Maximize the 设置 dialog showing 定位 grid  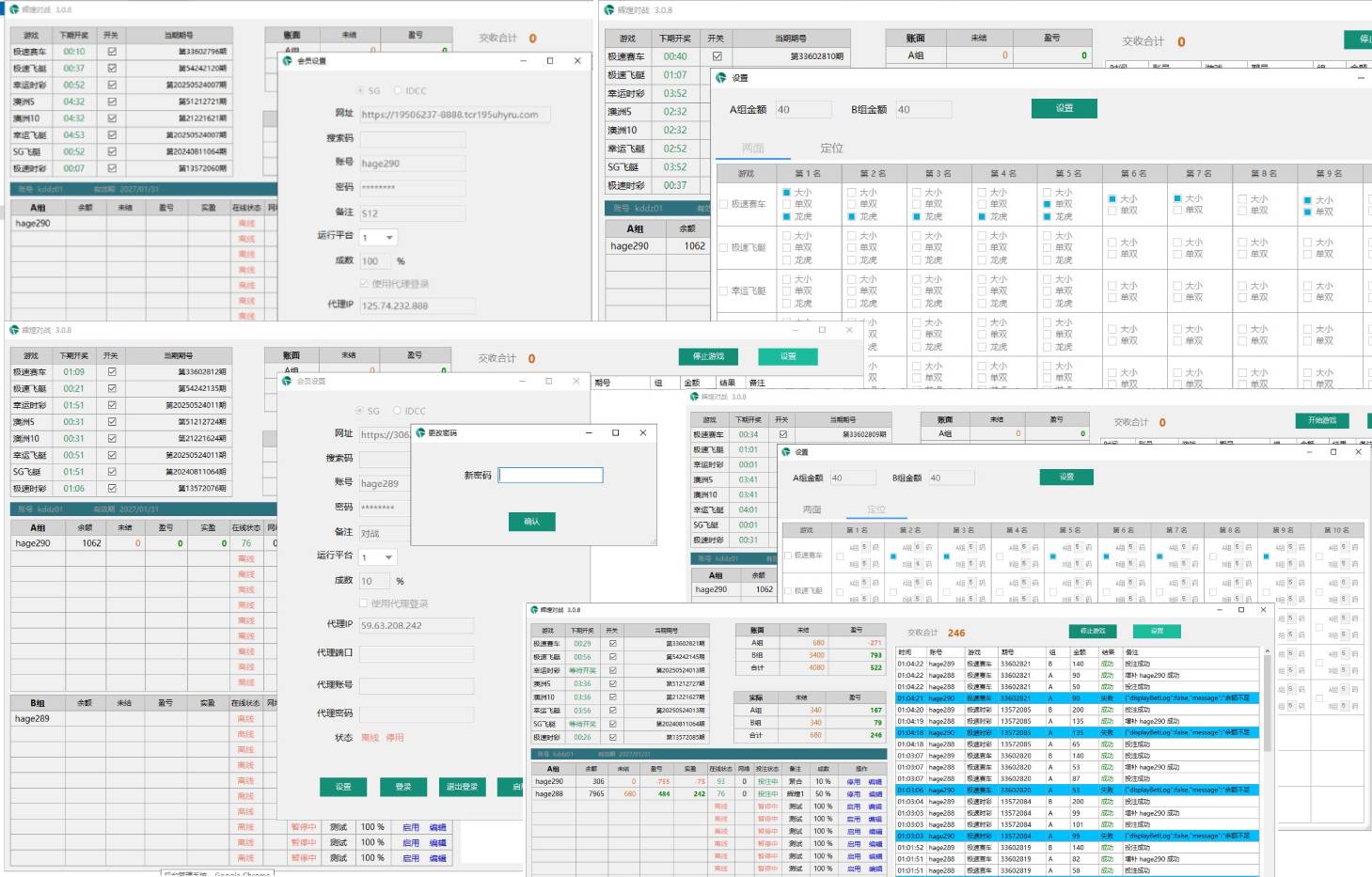point(1333,452)
